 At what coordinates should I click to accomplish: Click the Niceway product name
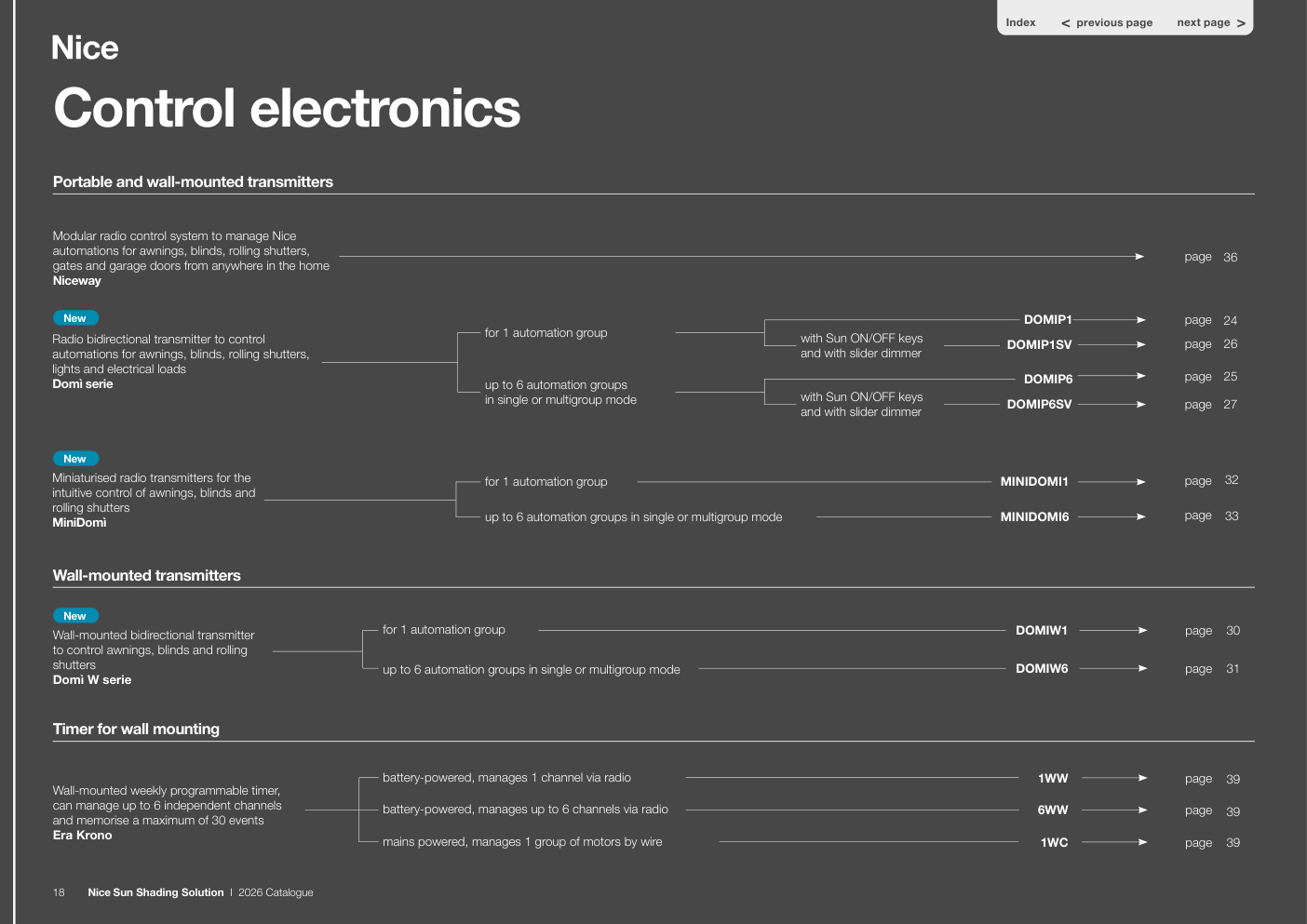tap(76, 281)
